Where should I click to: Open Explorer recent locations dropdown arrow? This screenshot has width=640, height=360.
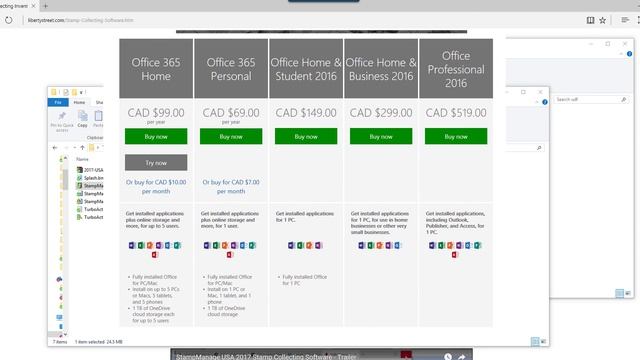pos(74,147)
